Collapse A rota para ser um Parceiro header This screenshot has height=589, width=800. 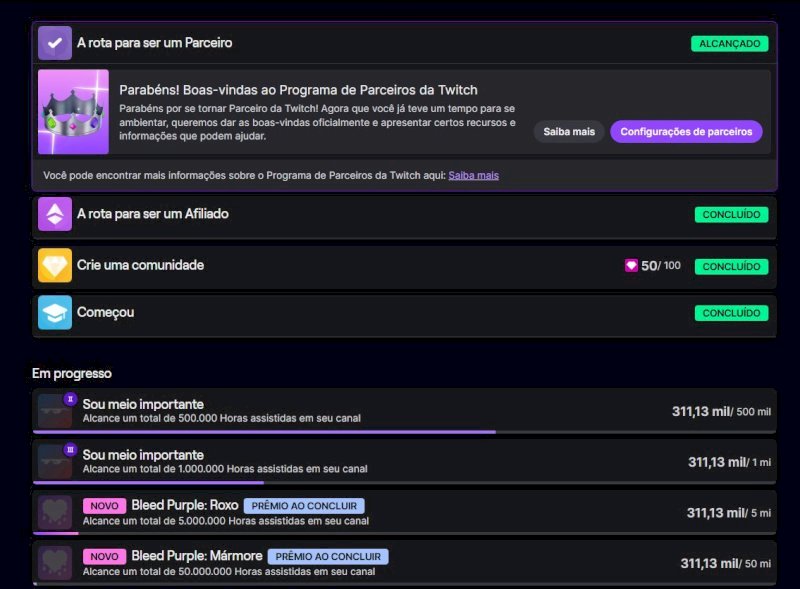click(404, 43)
